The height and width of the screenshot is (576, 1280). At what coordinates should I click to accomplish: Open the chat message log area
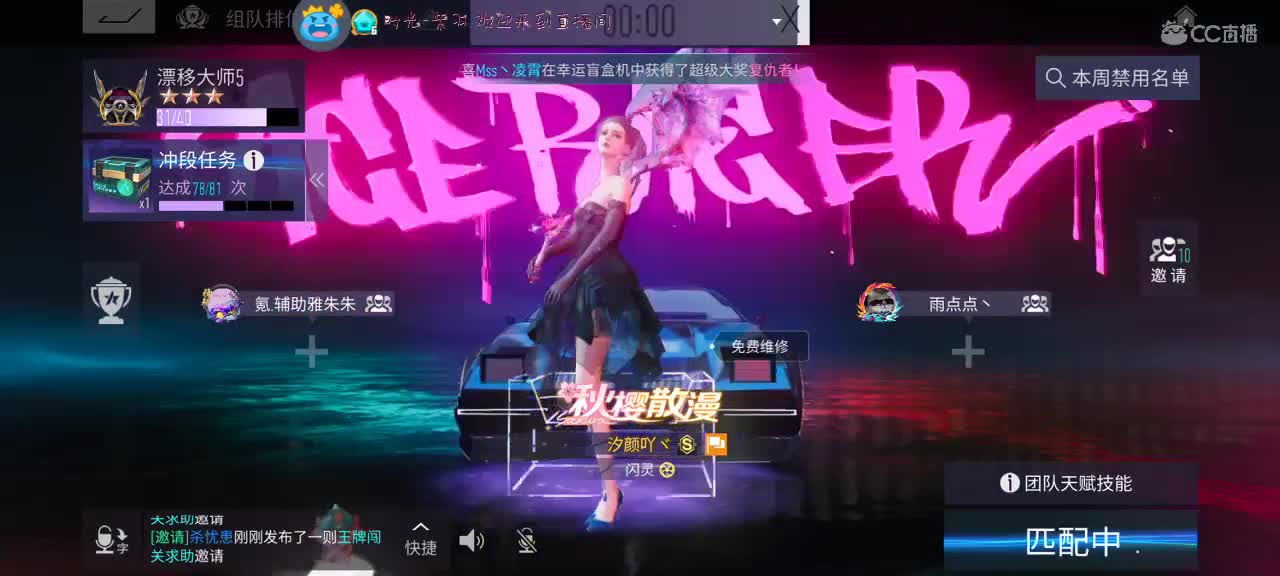pos(267,538)
